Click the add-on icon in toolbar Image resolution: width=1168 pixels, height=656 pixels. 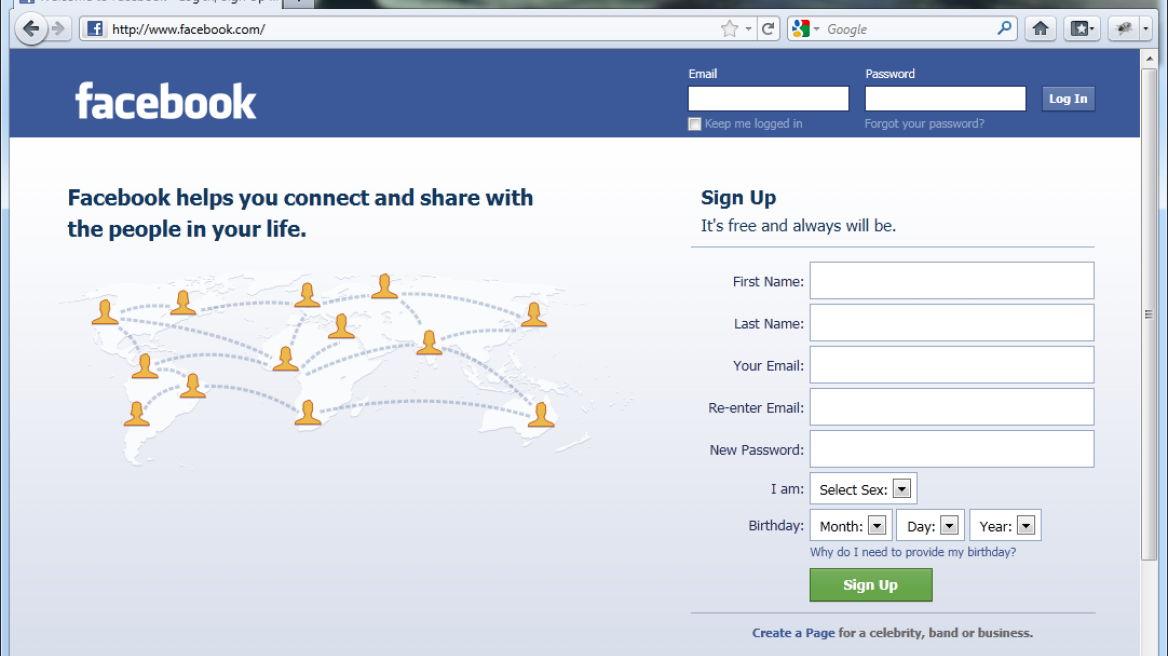pos(1124,29)
